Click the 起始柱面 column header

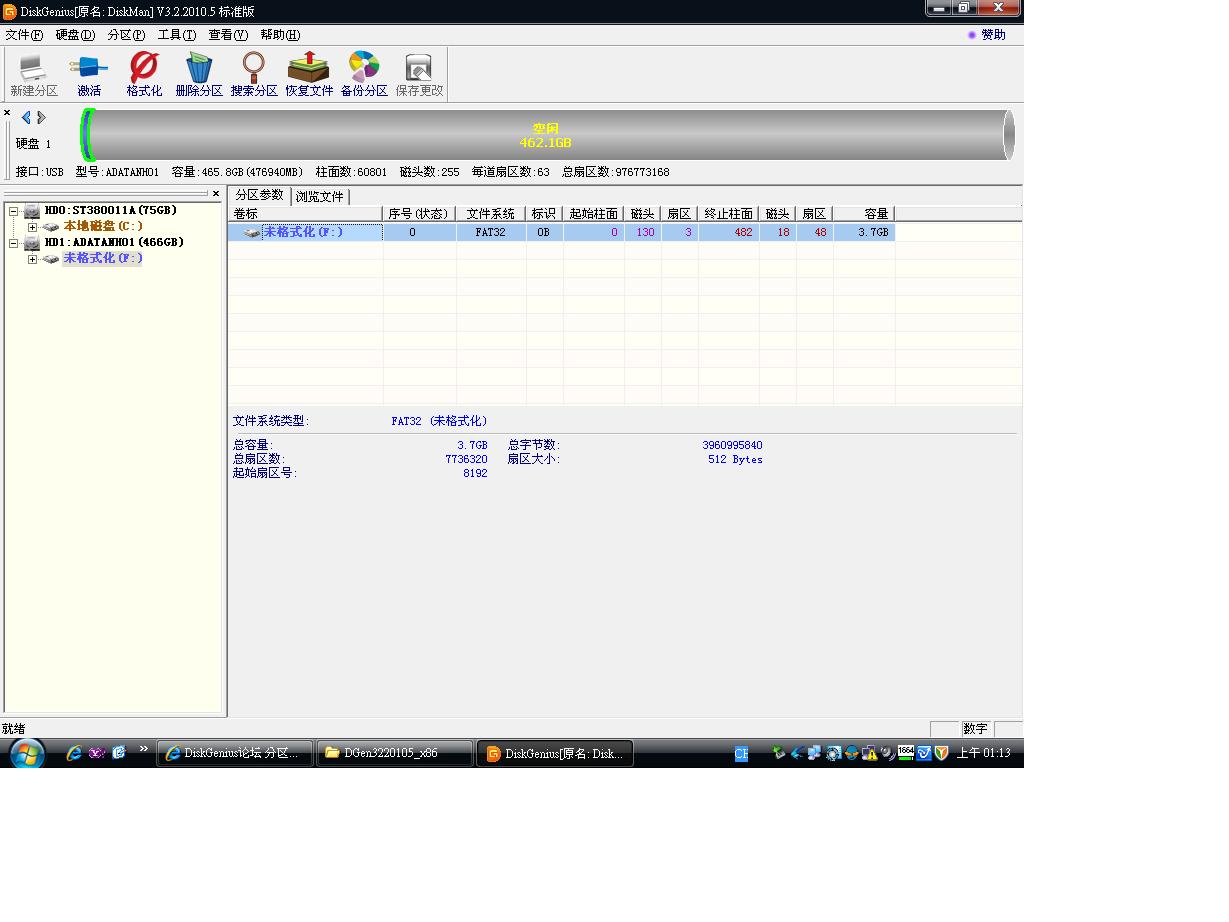click(x=594, y=214)
